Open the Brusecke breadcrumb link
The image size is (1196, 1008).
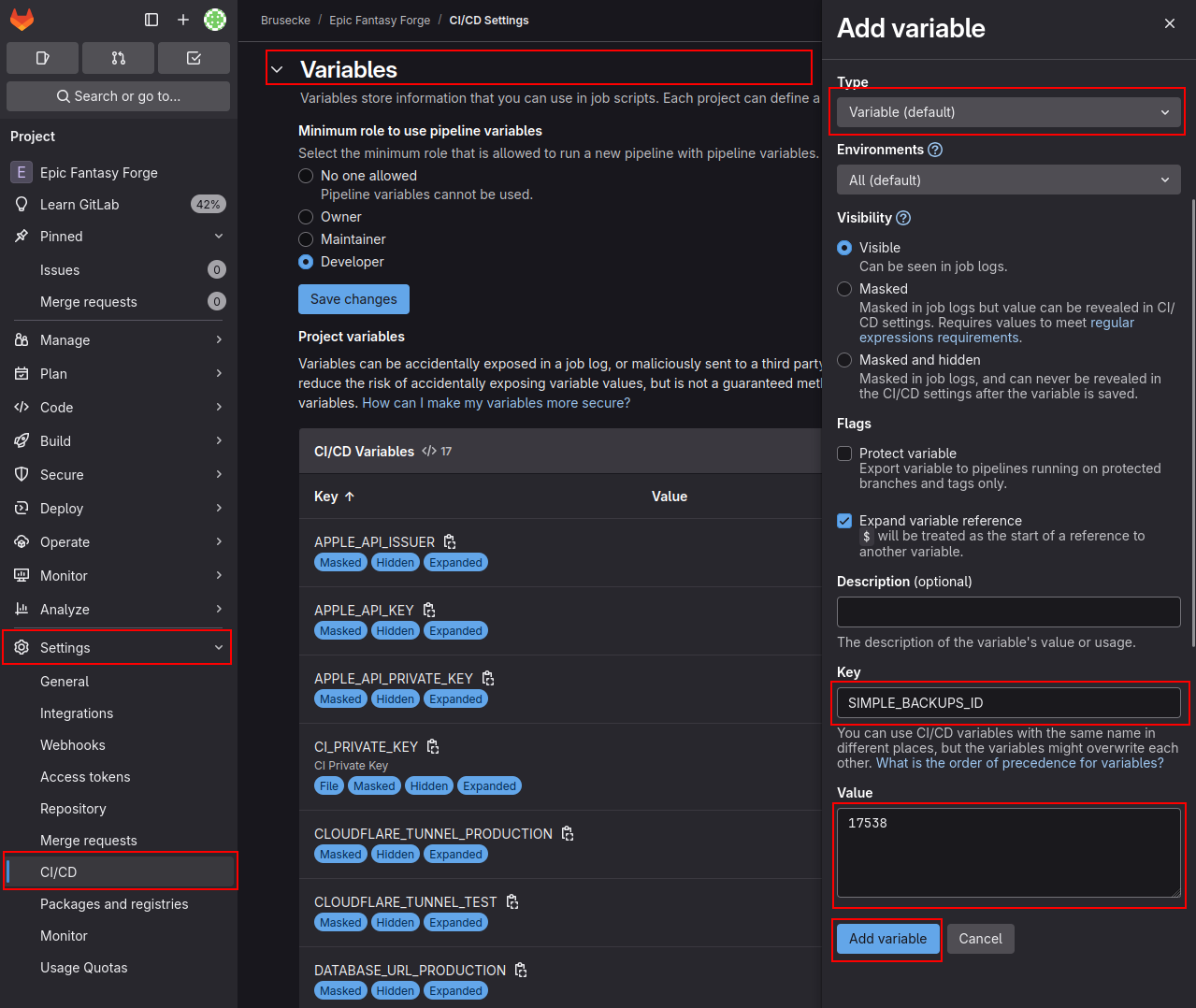tap(285, 21)
